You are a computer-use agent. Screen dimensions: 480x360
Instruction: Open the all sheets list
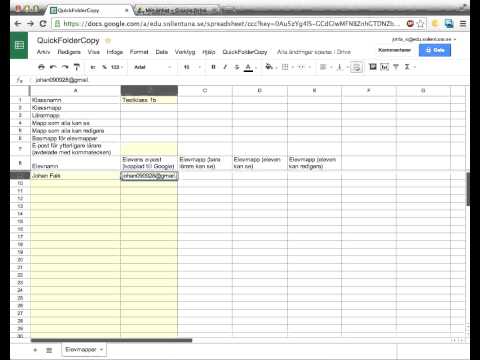(49, 350)
